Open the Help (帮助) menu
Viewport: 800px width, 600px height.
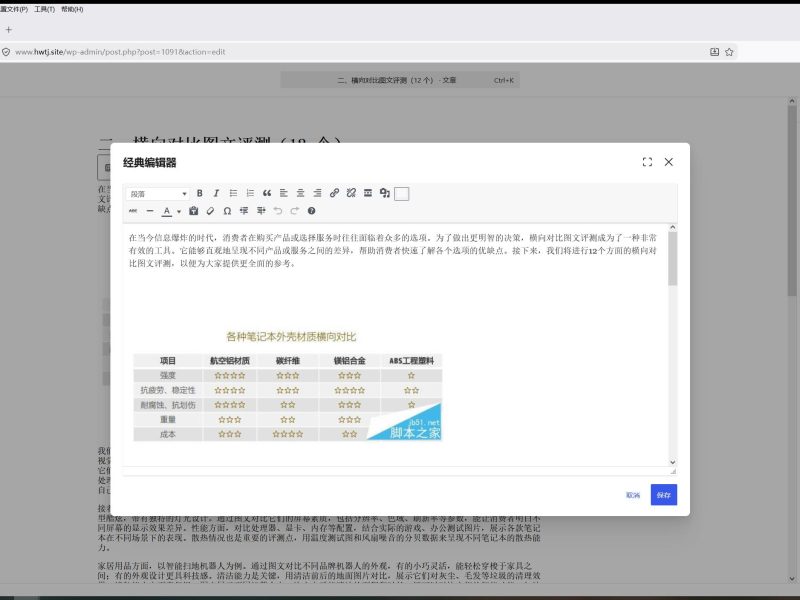click(72, 9)
